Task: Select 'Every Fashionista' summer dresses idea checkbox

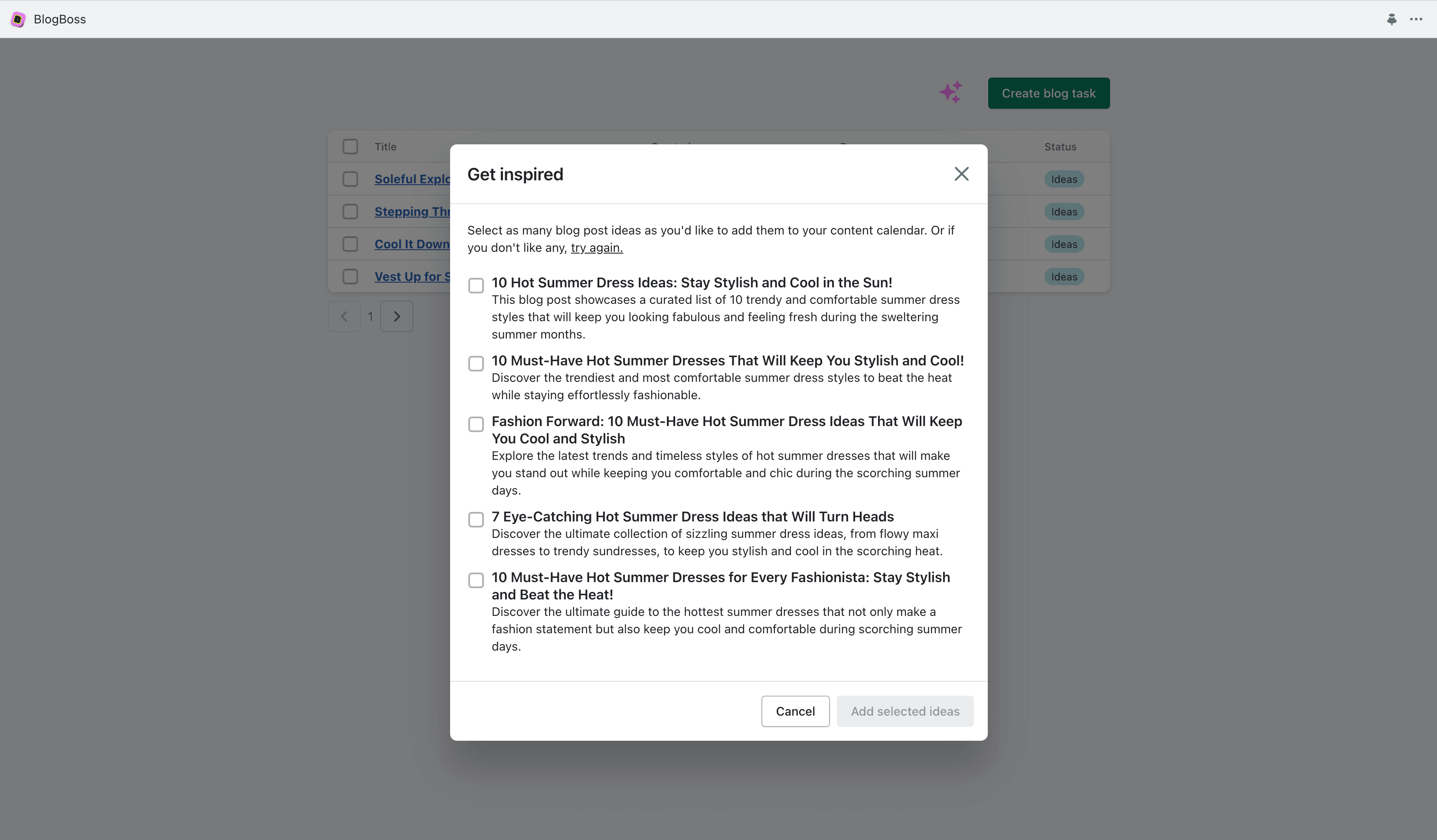Action: point(476,580)
